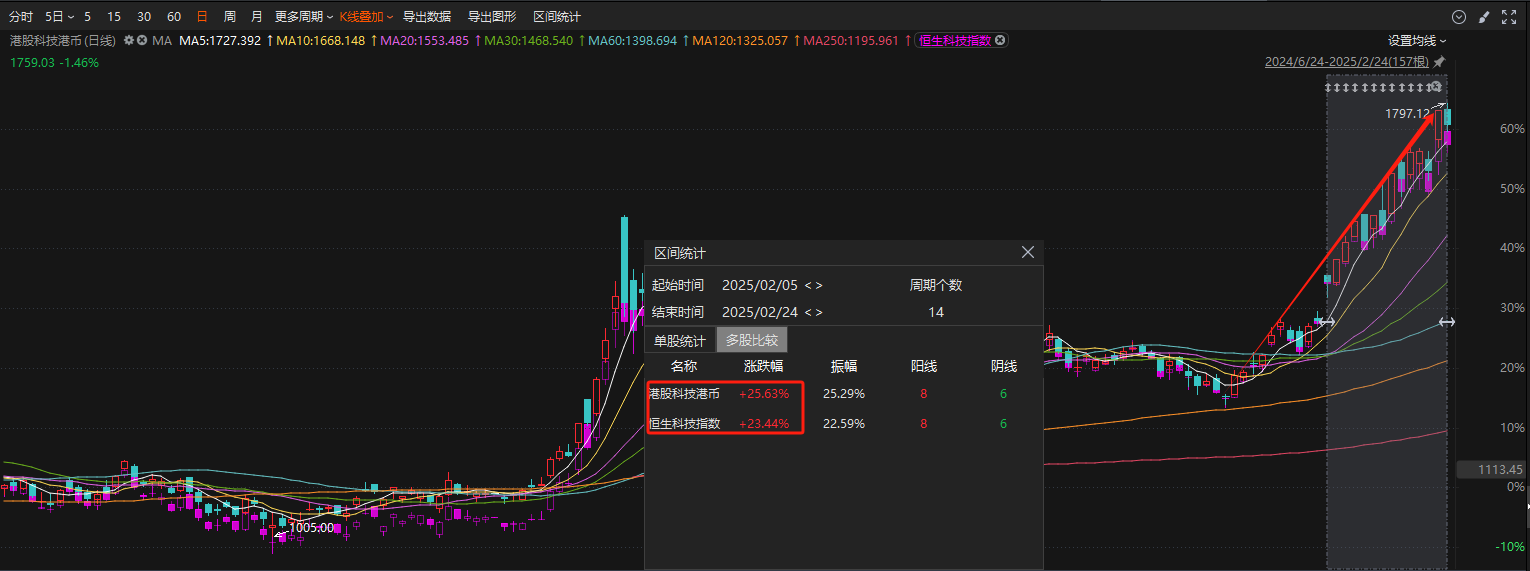Expand 设置均线 dropdown
The image size is (1530, 571).
coord(1417,40)
